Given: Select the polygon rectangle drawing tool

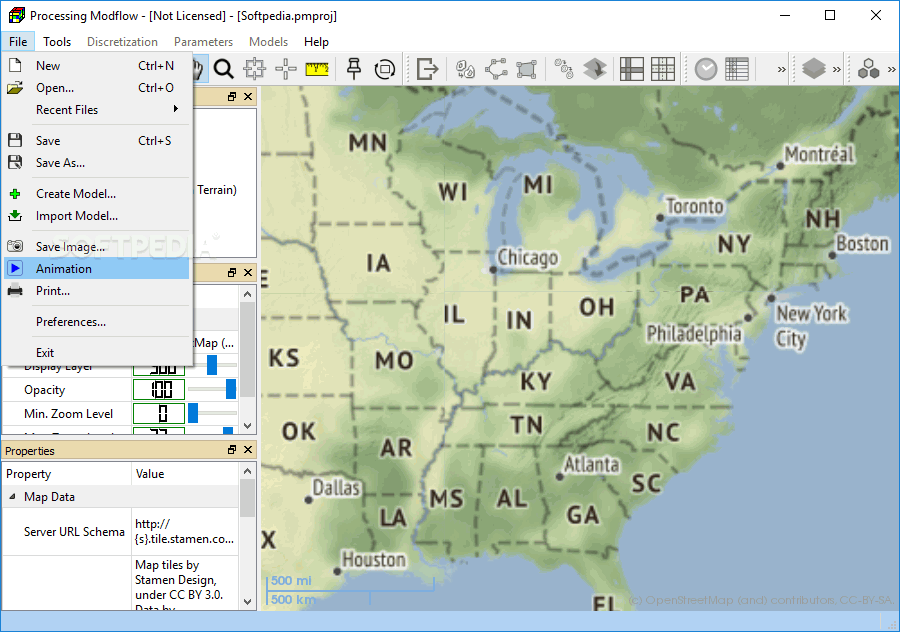Looking at the screenshot, I should pyautogui.click(x=526, y=69).
